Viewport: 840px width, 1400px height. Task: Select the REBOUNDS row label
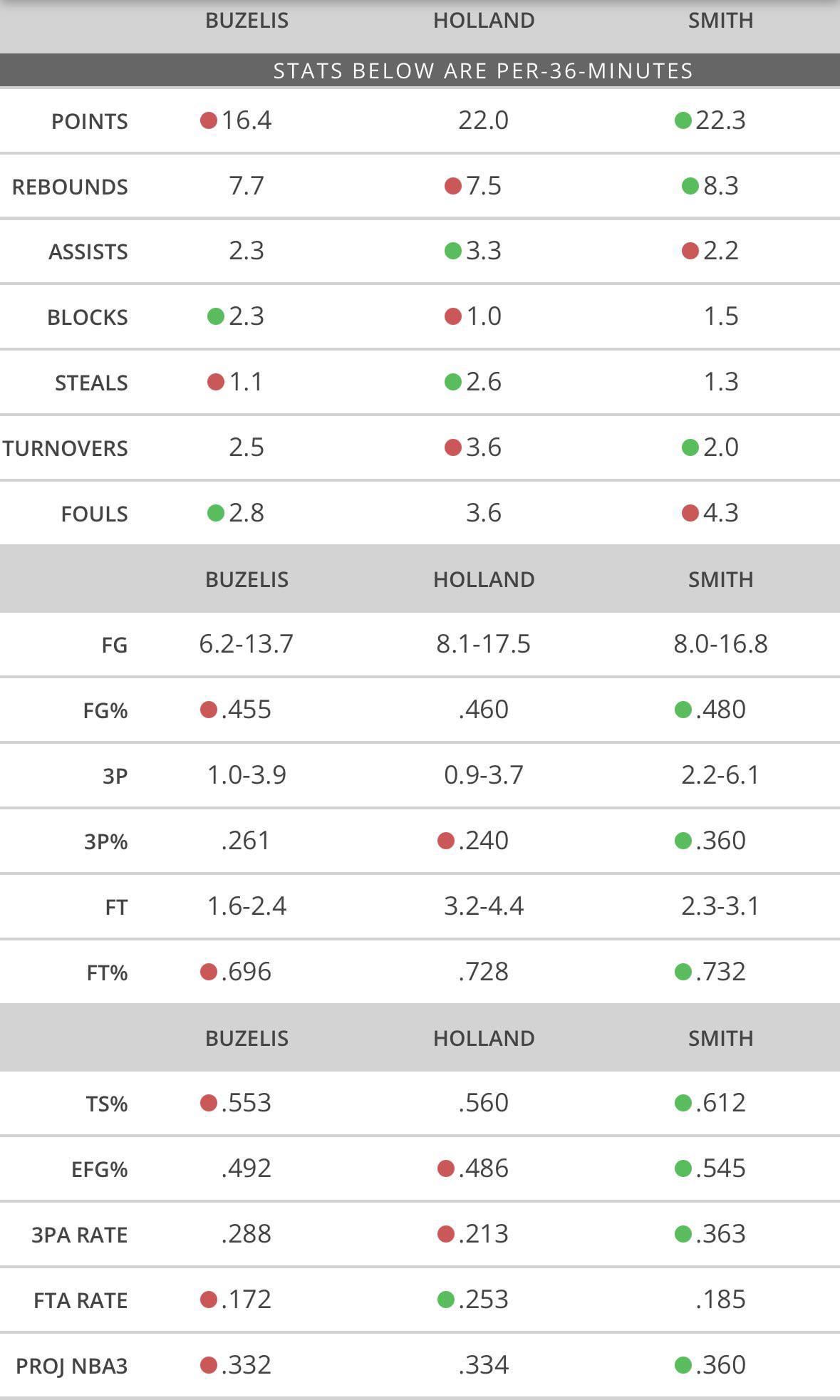[x=70, y=187]
